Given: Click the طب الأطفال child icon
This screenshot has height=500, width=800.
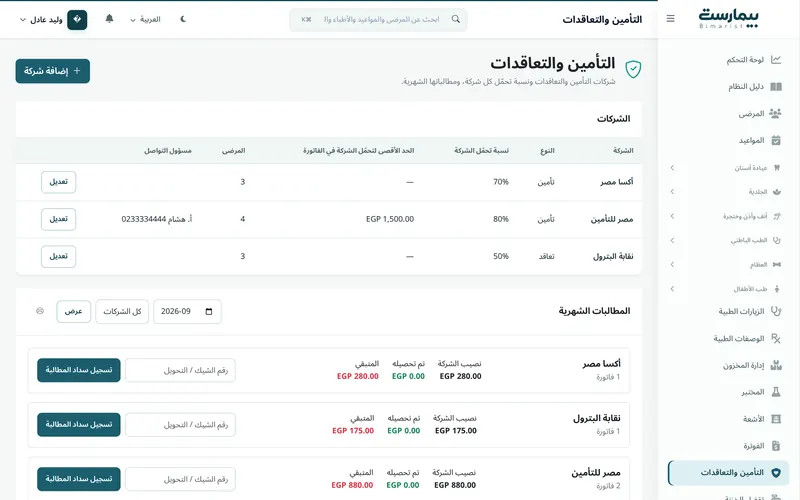Looking at the screenshot, I should [777, 289].
